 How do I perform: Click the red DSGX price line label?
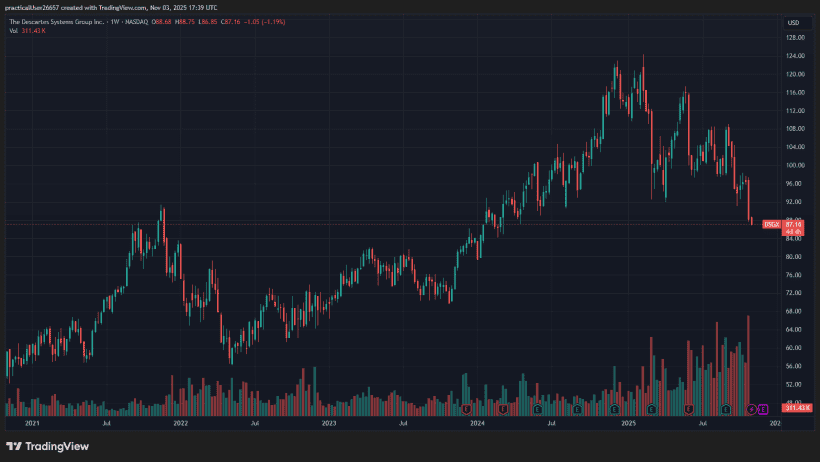771,224
